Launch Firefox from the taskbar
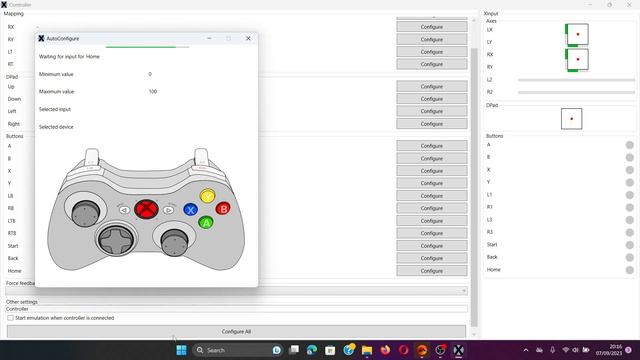This screenshot has width=640, height=360. 385,350
